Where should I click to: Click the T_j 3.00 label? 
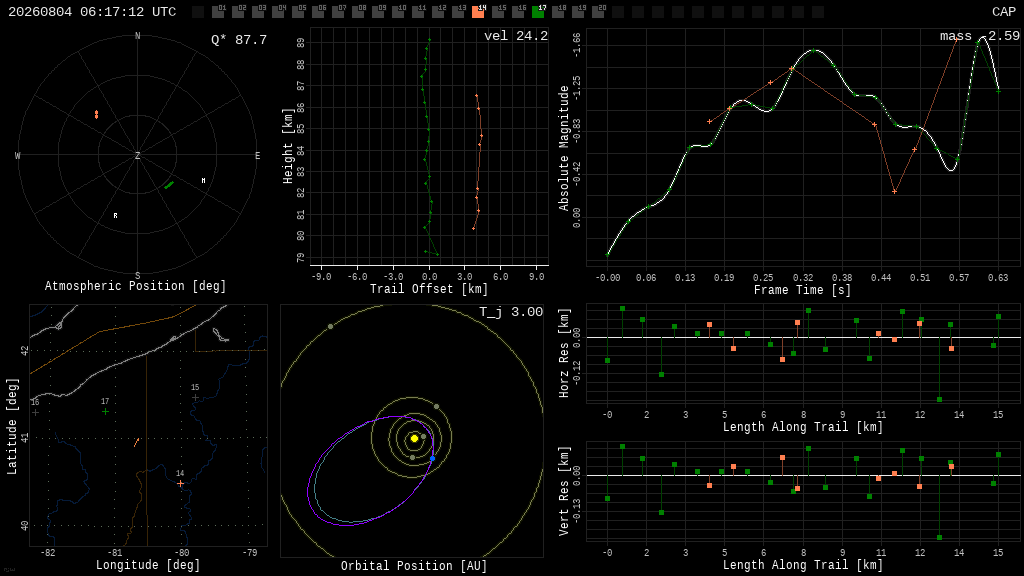click(x=511, y=312)
